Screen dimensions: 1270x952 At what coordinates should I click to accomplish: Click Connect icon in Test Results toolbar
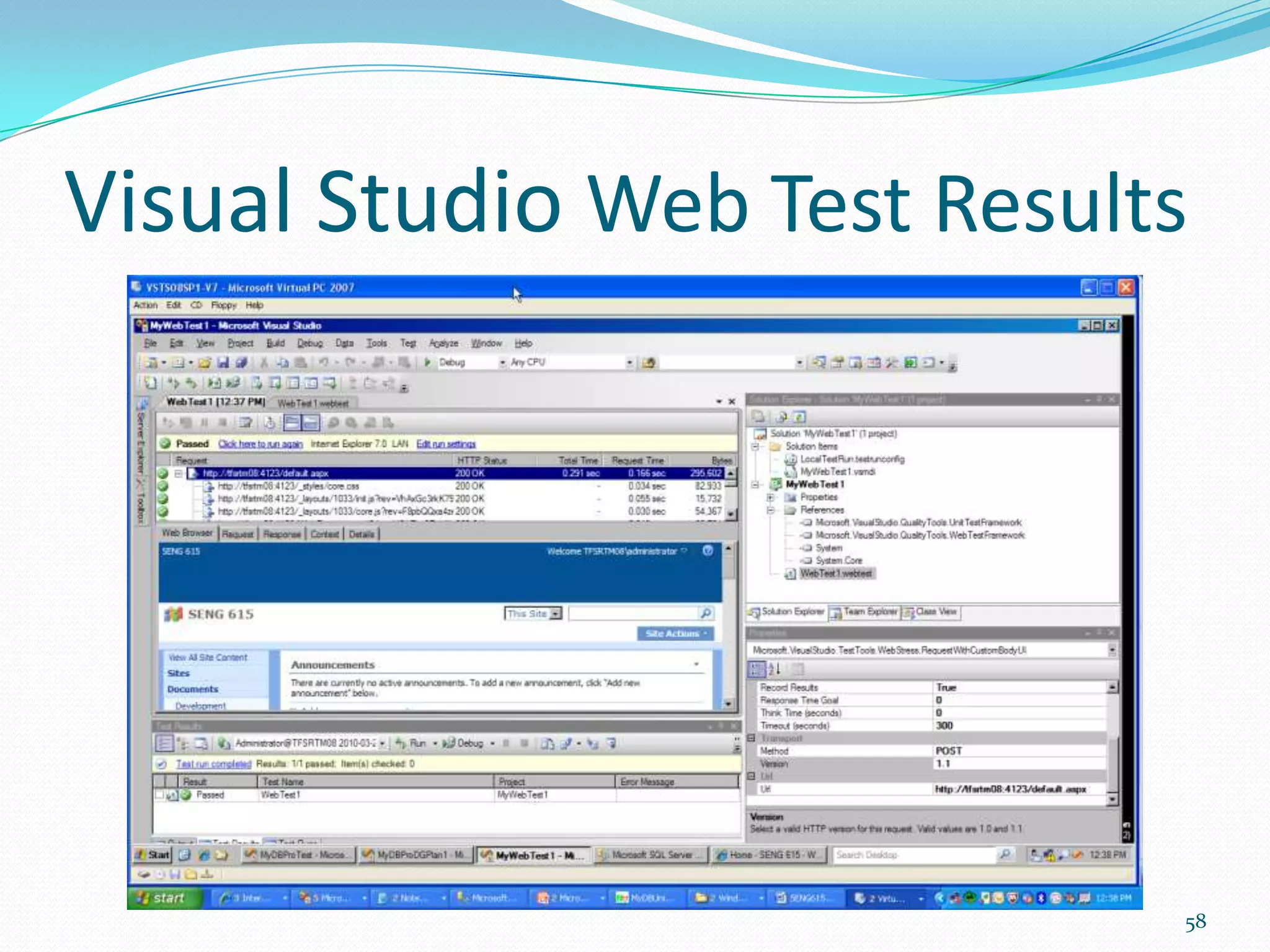pos(223,743)
